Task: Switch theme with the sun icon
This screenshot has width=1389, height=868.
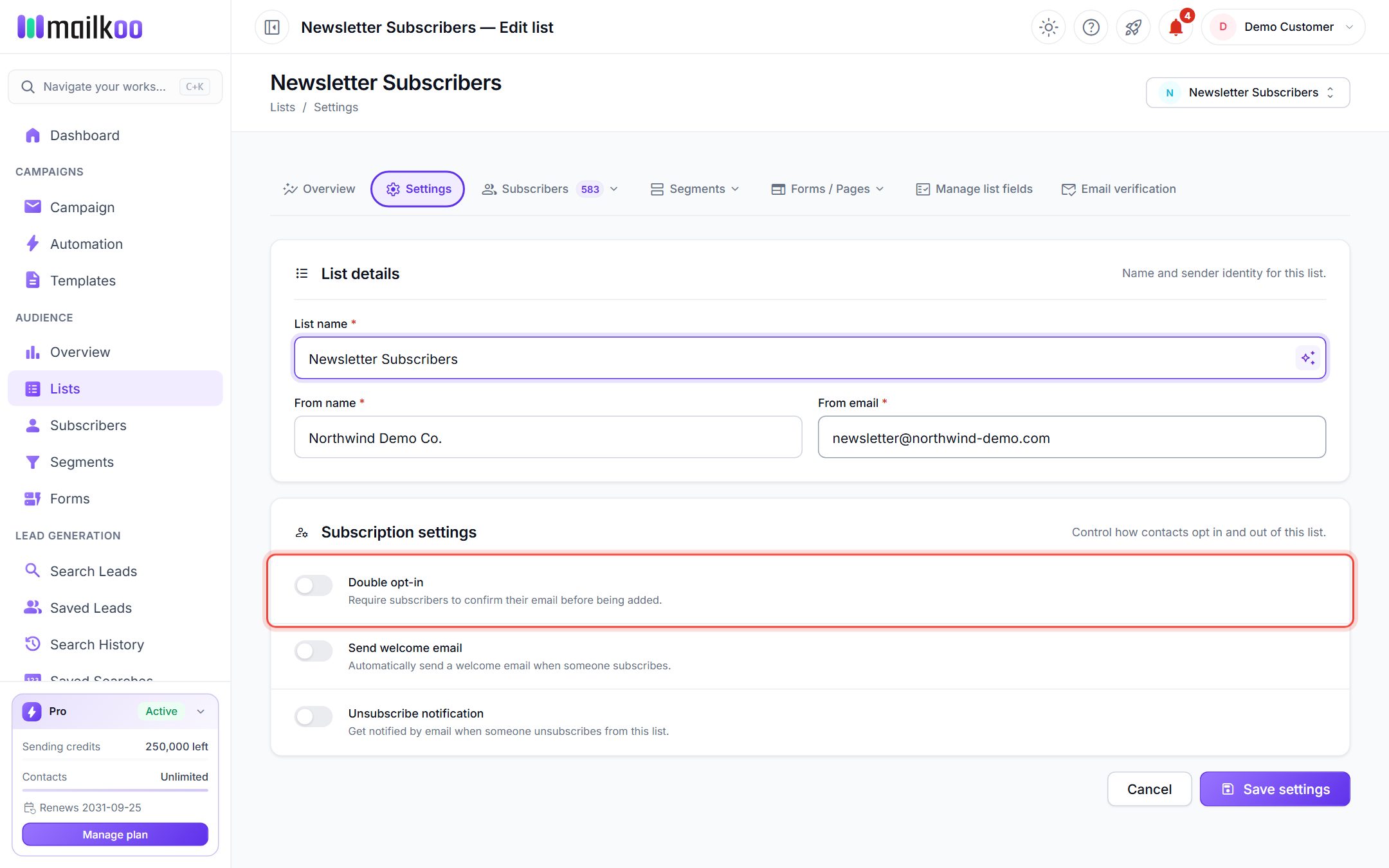Action: pyautogui.click(x=1048, y=27)
